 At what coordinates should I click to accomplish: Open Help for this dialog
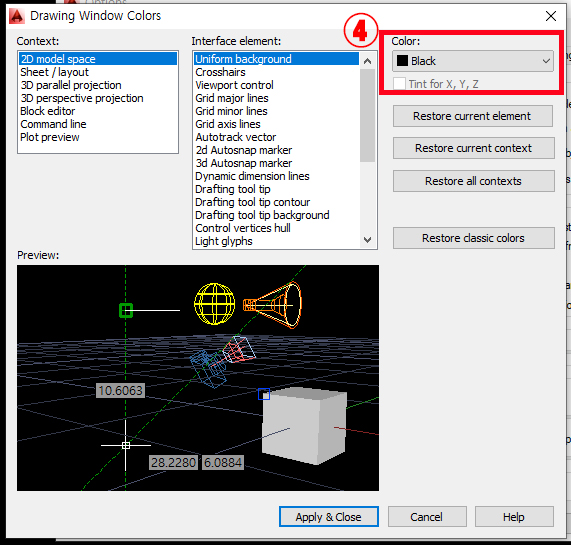[x=514, y=517]
